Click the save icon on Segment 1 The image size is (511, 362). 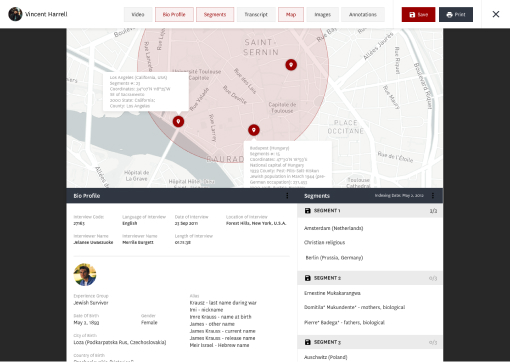point(307,211)
